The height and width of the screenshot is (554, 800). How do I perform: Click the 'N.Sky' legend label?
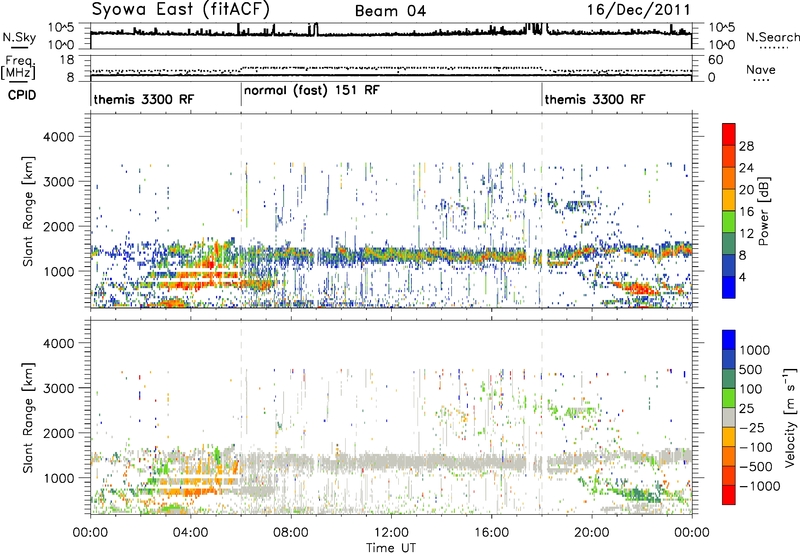tap(19, 37)
